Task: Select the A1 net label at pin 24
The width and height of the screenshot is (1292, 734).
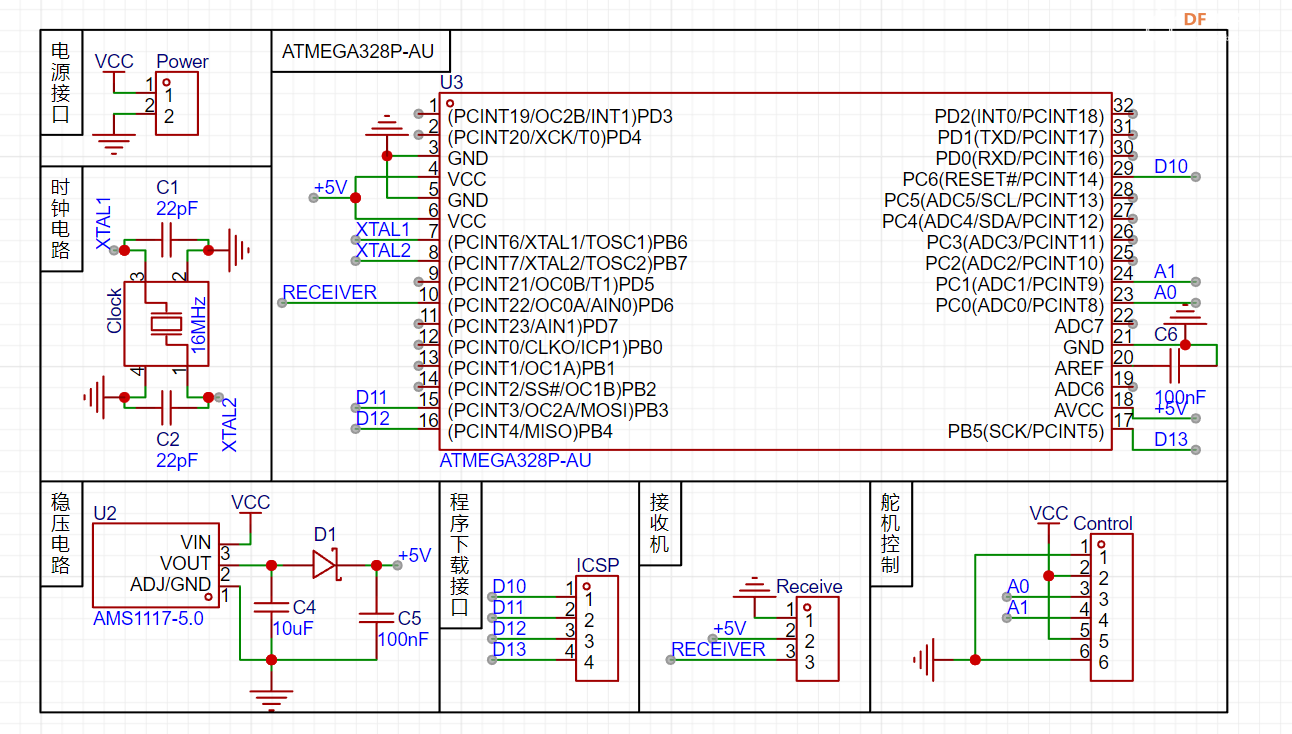Action: pos(1165,272)
